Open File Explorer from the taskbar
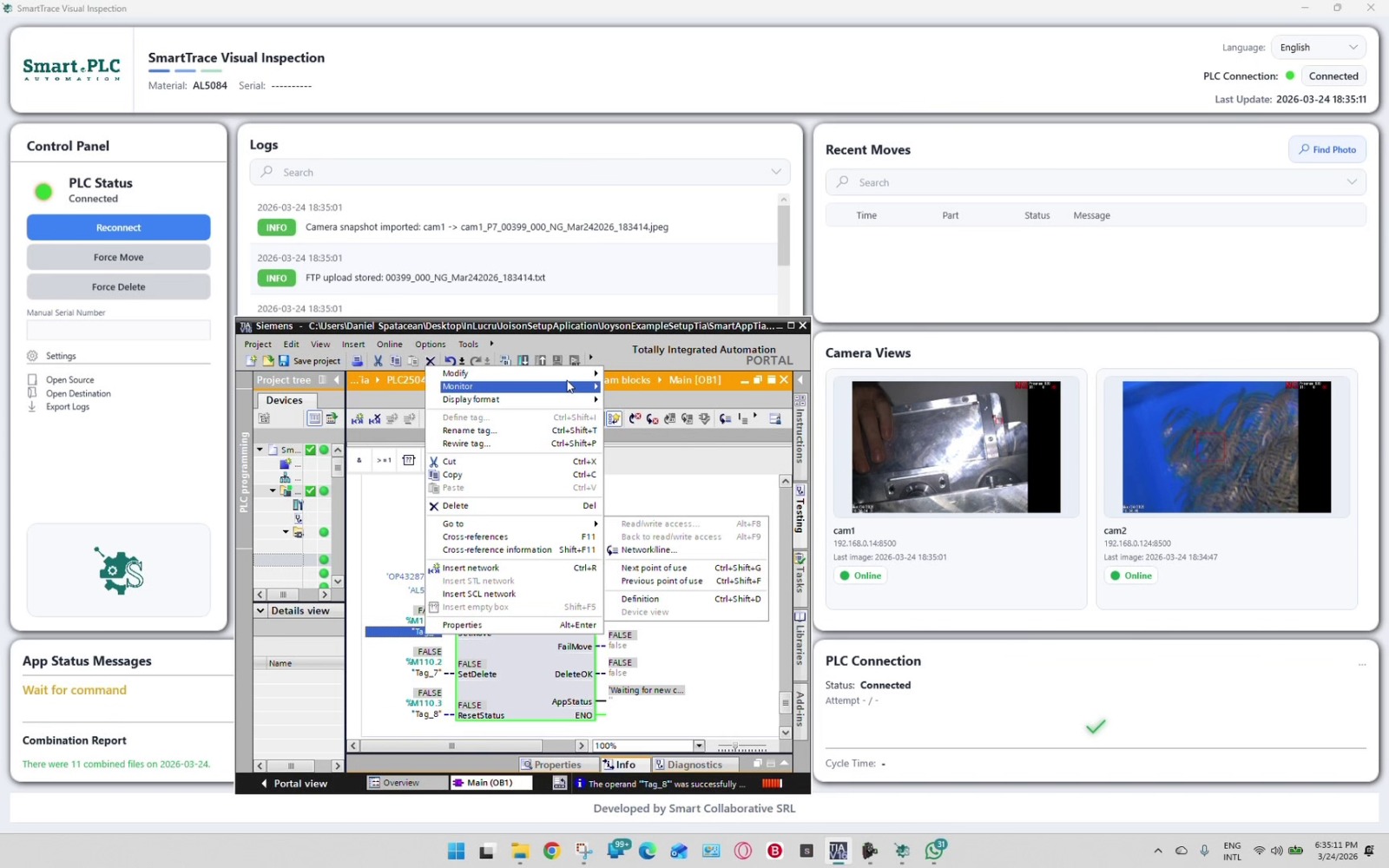This screenshot has height=868, width=1389. 519,851
